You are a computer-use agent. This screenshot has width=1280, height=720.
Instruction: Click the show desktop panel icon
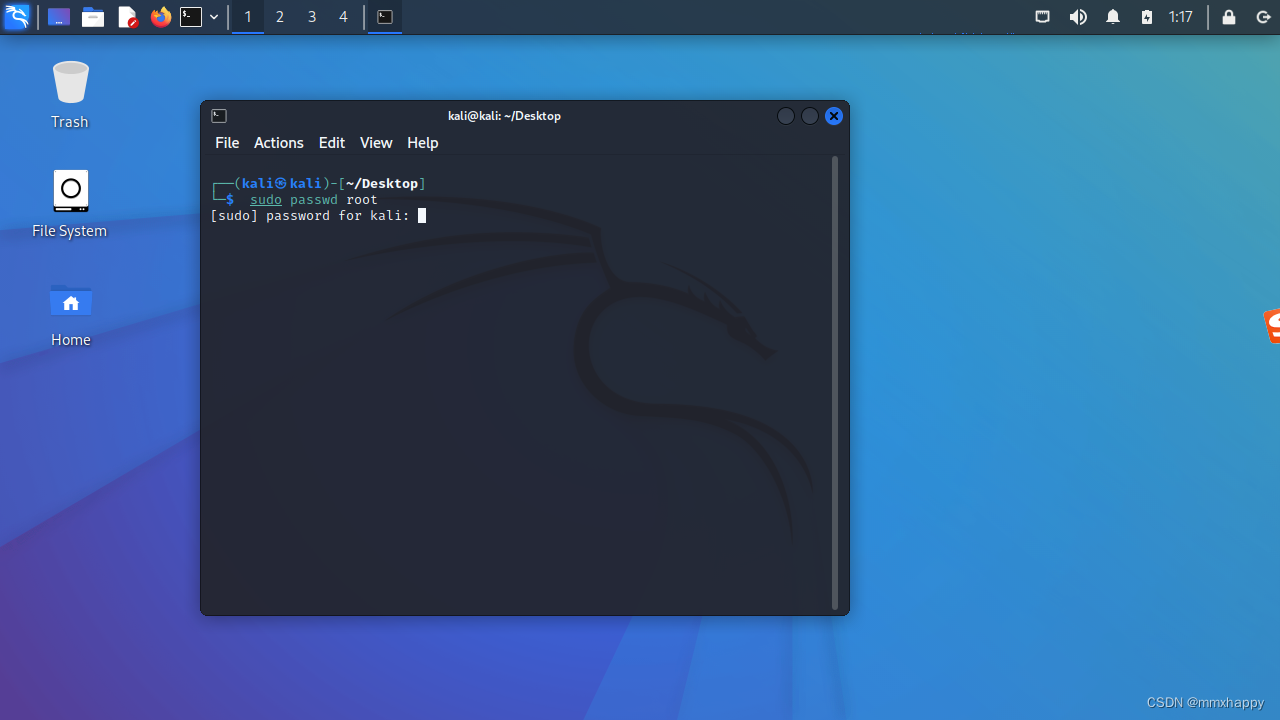coord(59,17)
